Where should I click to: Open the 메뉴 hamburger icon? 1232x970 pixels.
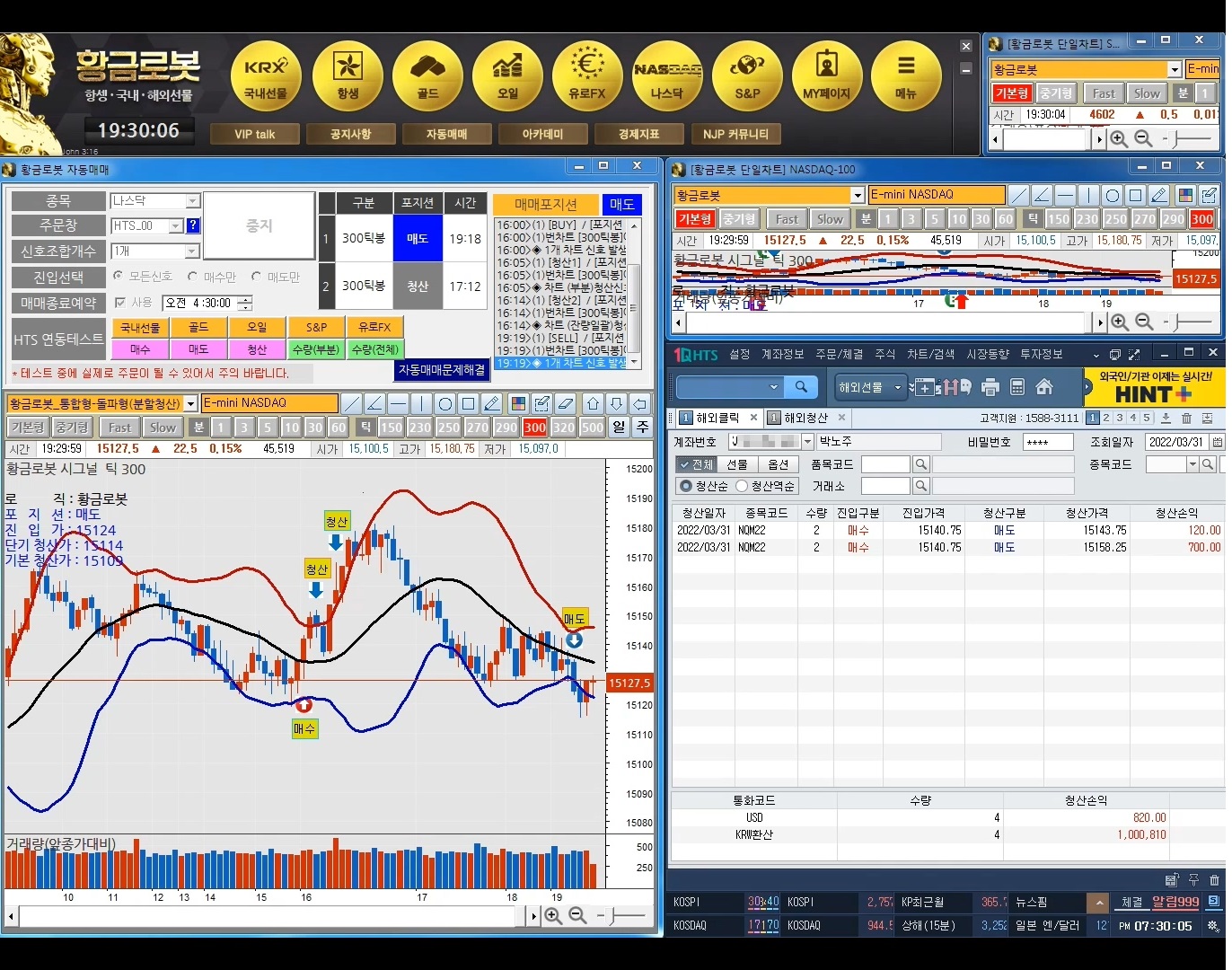coord(906,75)
